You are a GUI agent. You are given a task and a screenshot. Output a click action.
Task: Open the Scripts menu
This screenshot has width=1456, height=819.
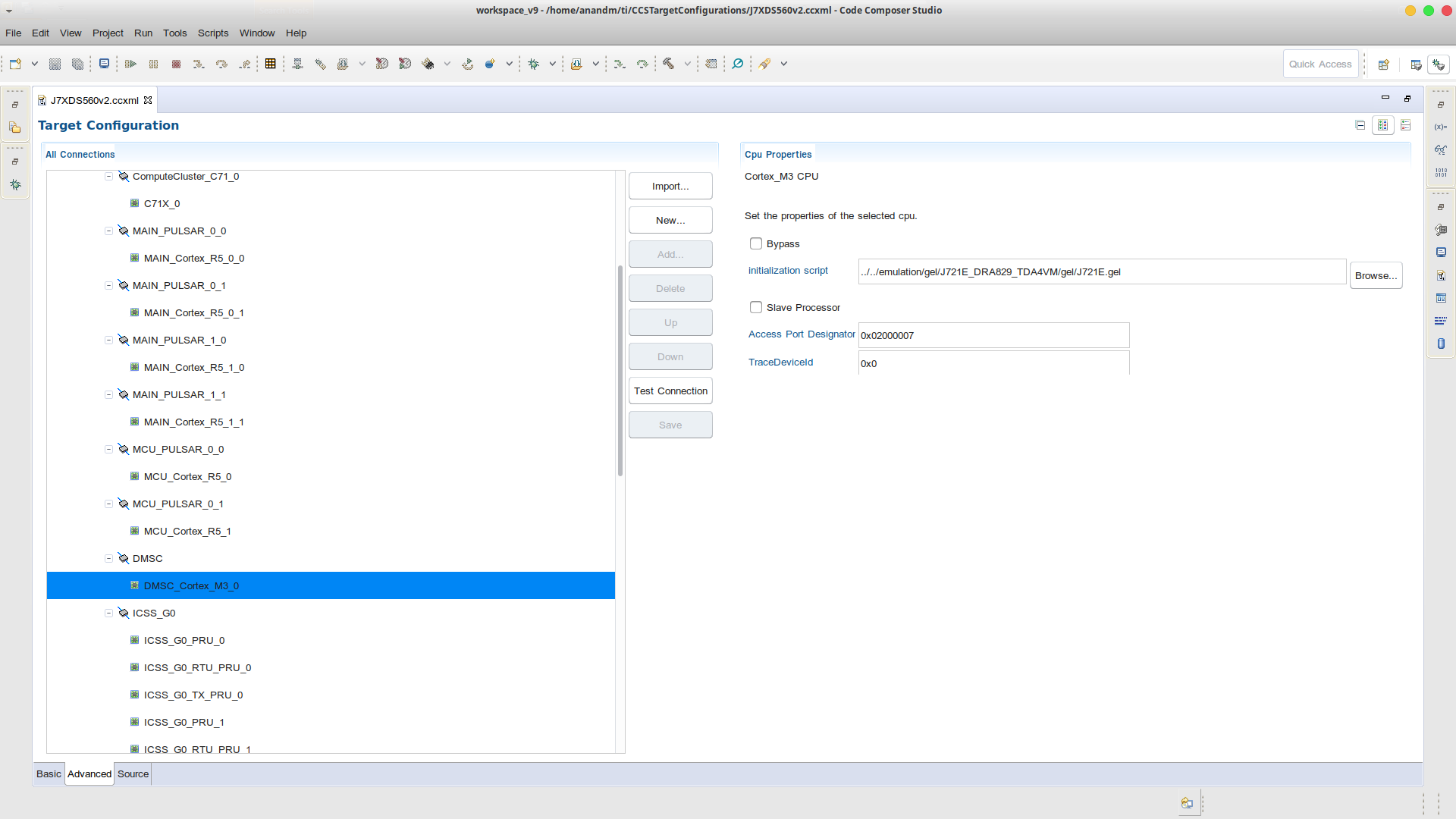pyautogui.click(x=212, y=33)
